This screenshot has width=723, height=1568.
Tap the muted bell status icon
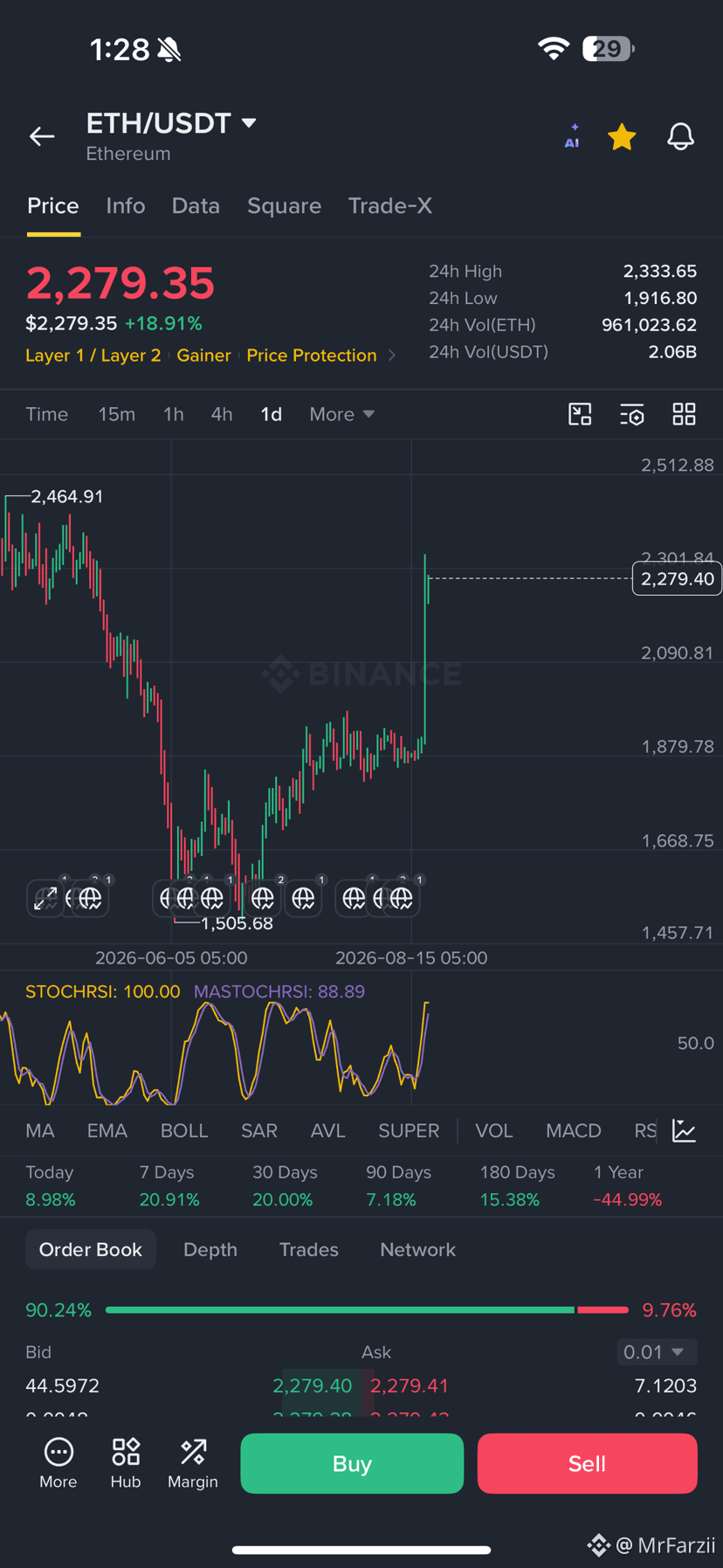(169, 50)
